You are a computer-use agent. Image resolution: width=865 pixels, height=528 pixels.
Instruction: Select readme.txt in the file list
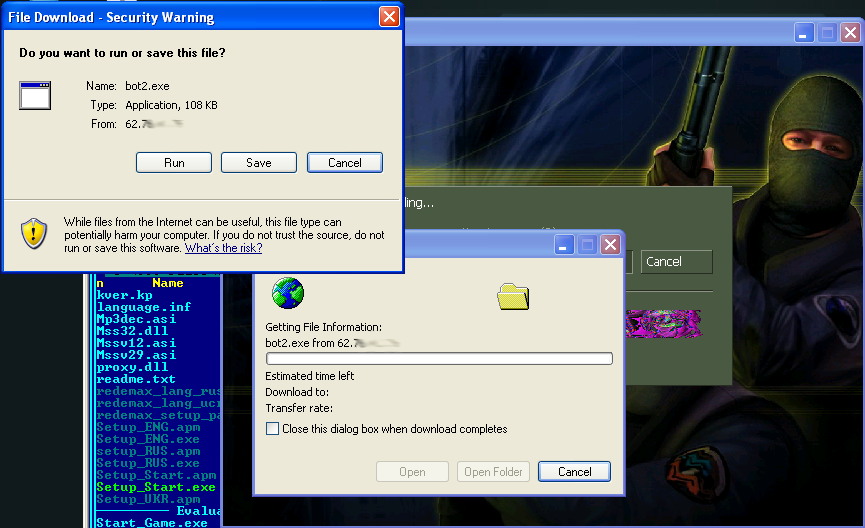136,380
